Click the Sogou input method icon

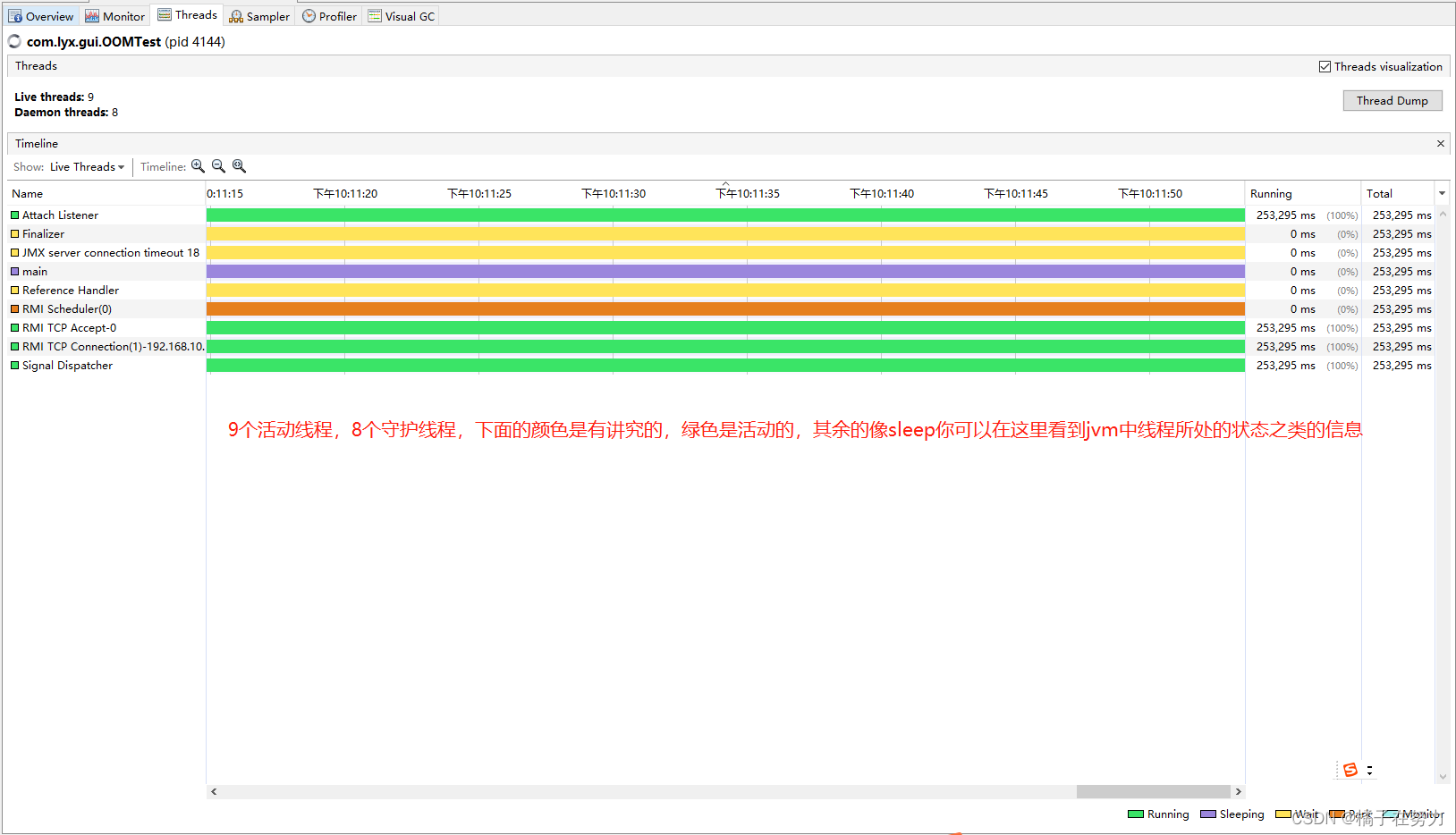(1350, 770)
